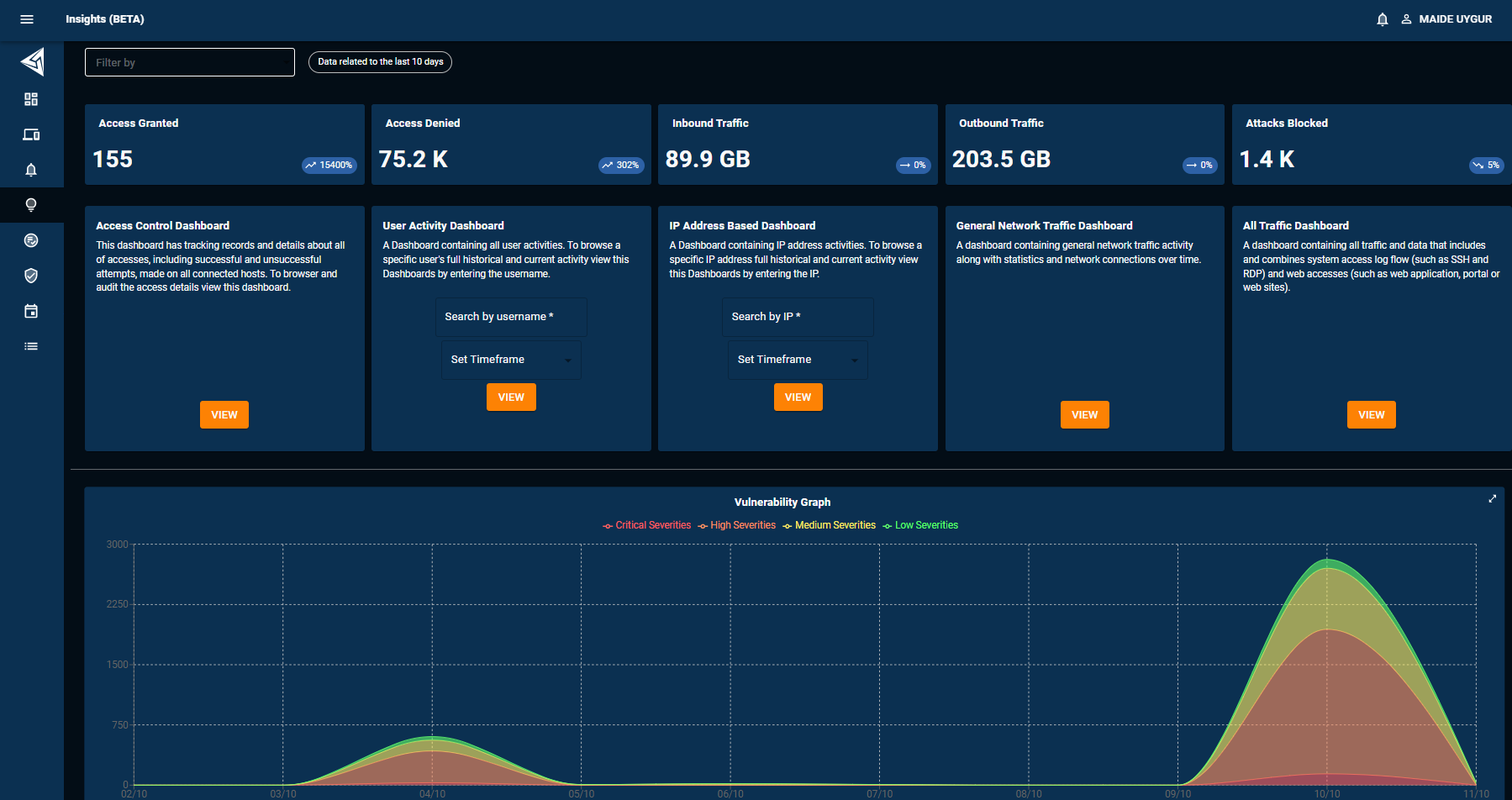Click the Access Denied value 75.2 K

(414, 160)
